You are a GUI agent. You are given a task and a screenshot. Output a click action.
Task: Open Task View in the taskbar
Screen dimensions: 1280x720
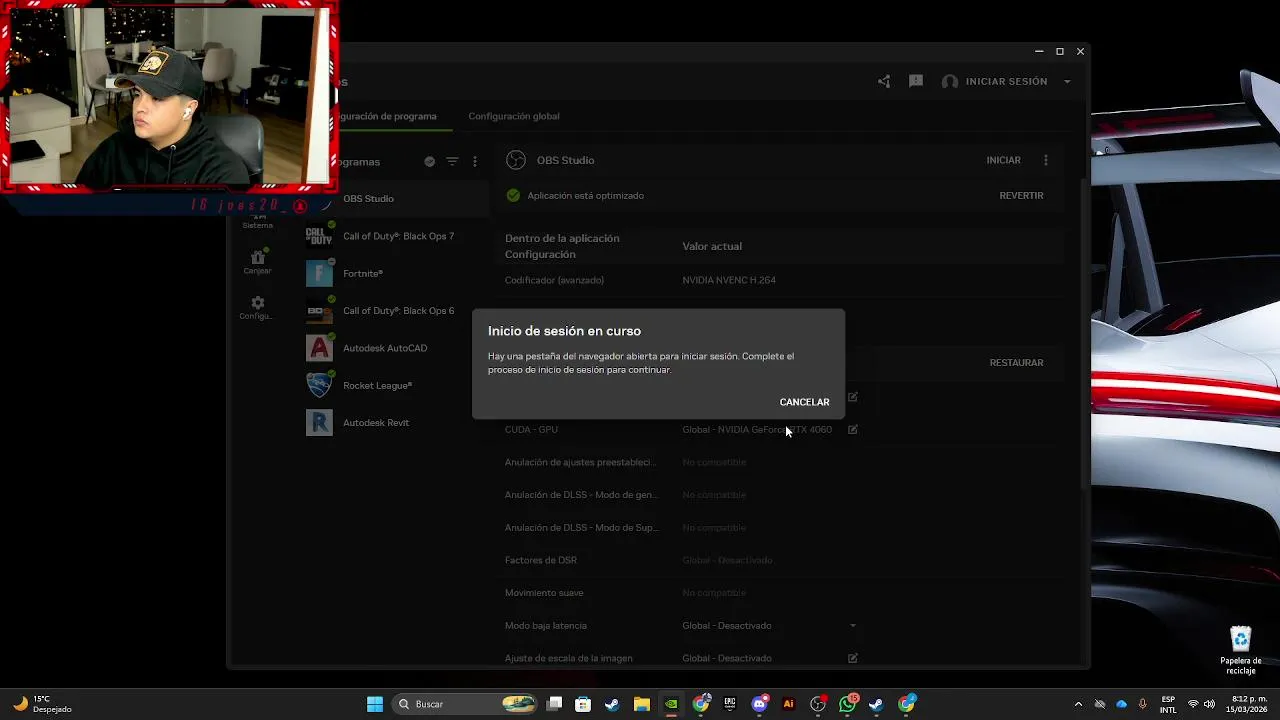click(555, 704)
